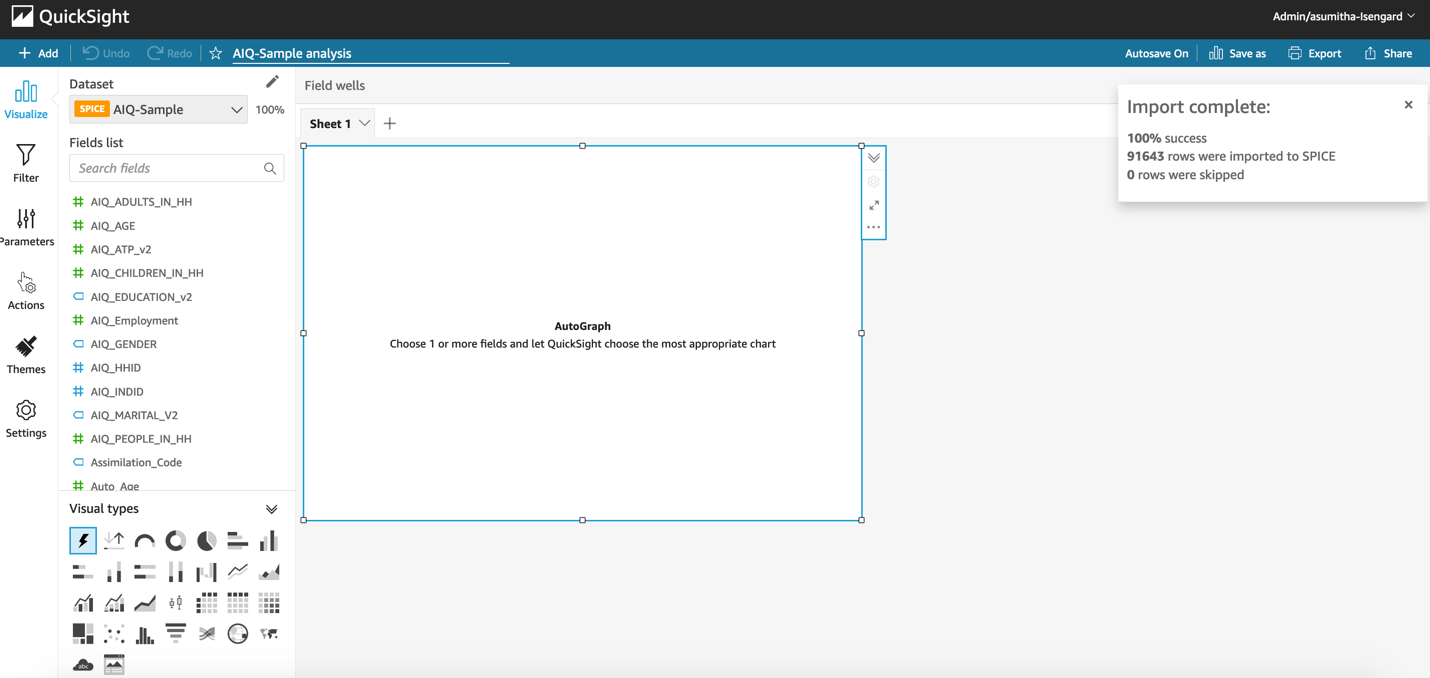1430x678 pixels.
Task: Choose Vertical stacked bar chart type
Action: tap(114, 572)
